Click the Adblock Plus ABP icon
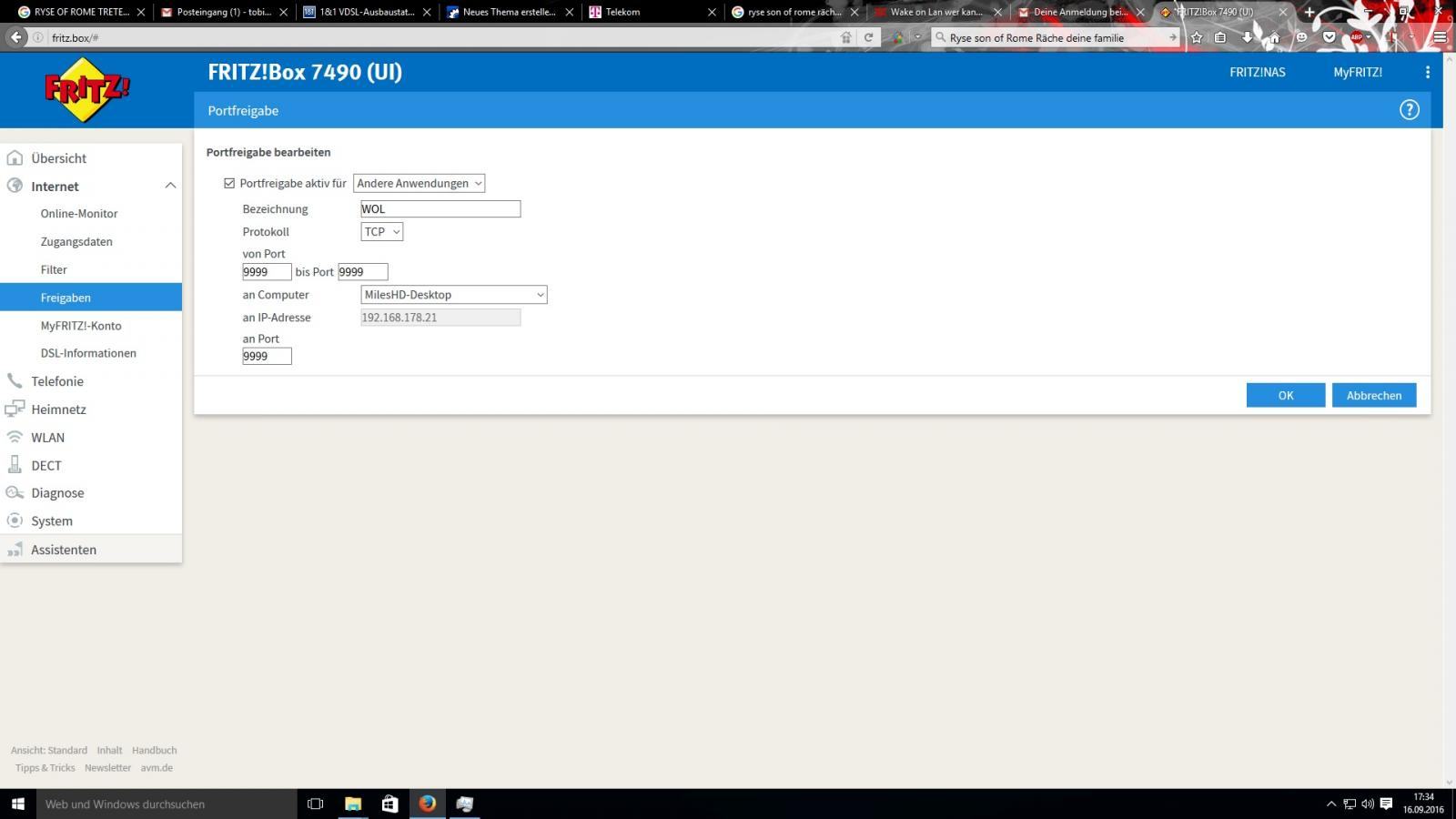The height and width of the screenshot is (819, 1456). [x=1356, y=37]
